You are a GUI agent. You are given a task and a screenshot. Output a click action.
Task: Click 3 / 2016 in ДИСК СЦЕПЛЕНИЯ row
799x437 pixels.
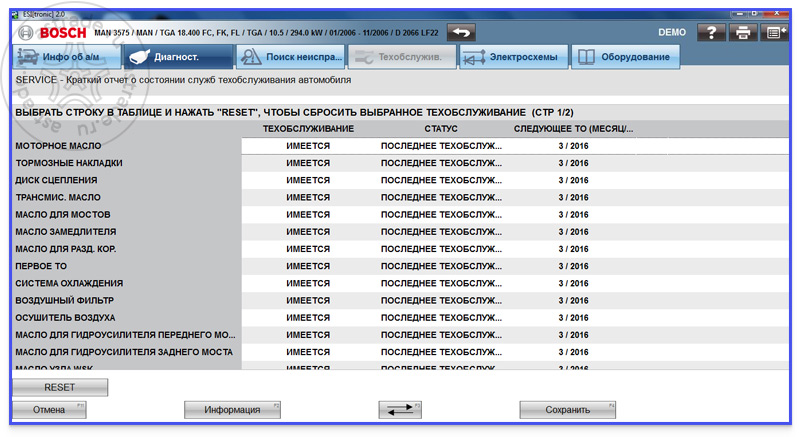573,180
